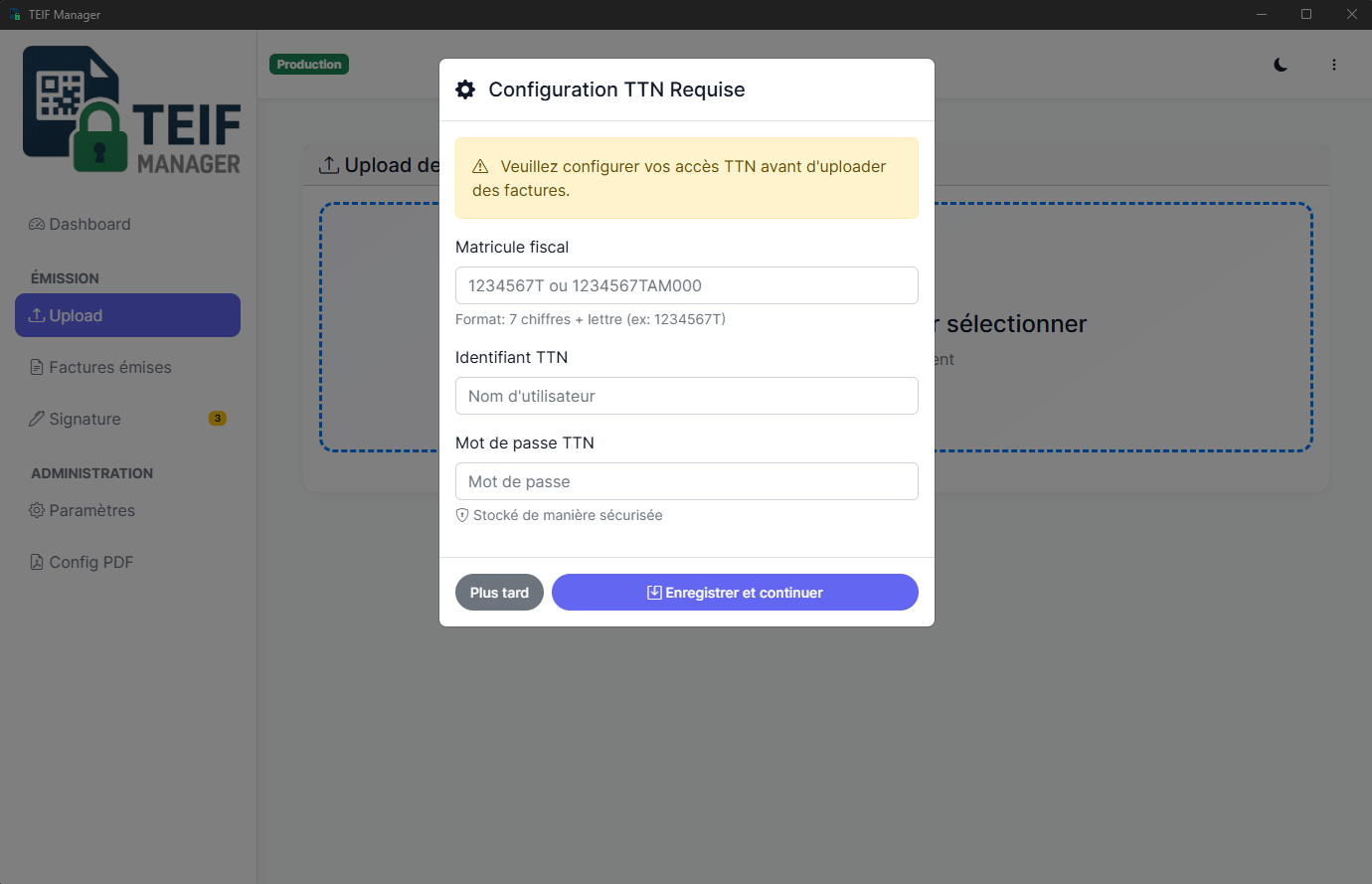Screen dimensions: 1372x884
Task: Click the Signature badge showing 3
Action: coord(217,419)
